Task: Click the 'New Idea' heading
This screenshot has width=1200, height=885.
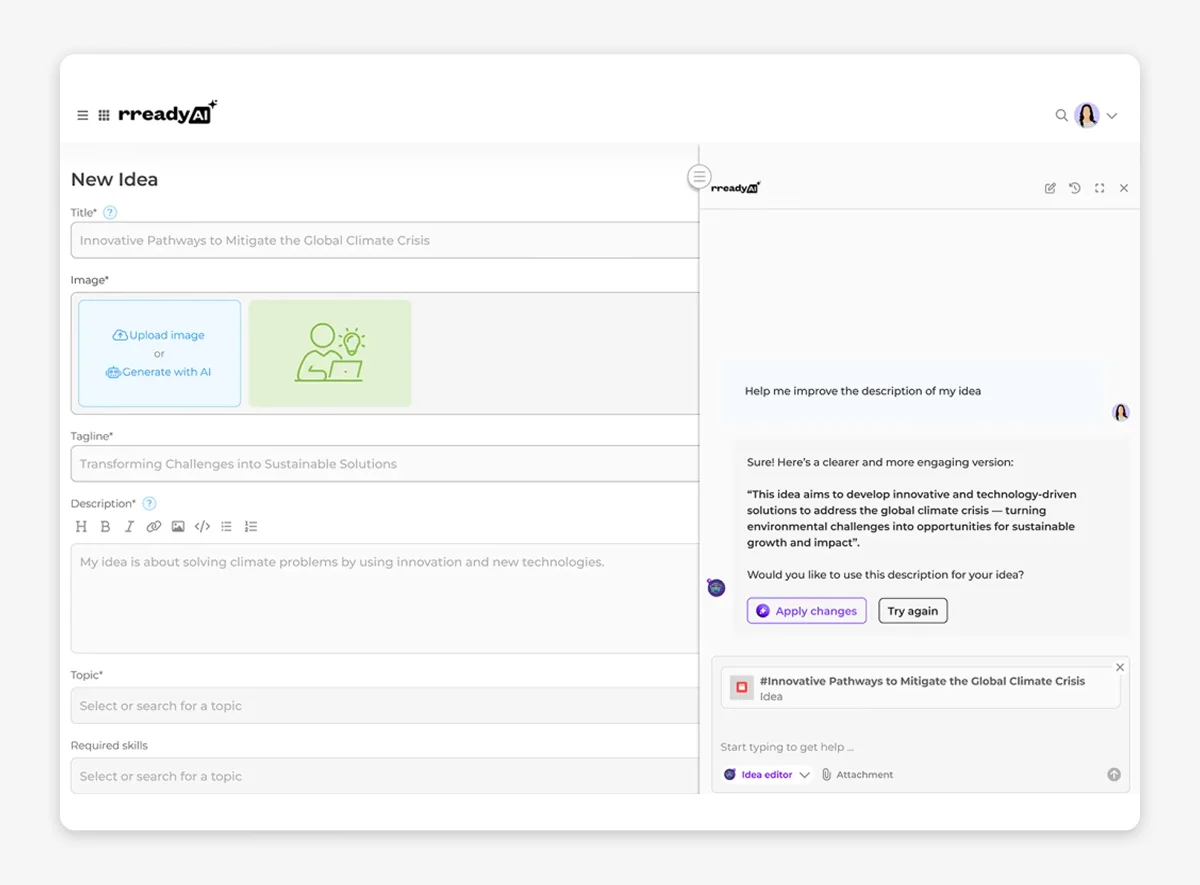Action: [114, 180]
